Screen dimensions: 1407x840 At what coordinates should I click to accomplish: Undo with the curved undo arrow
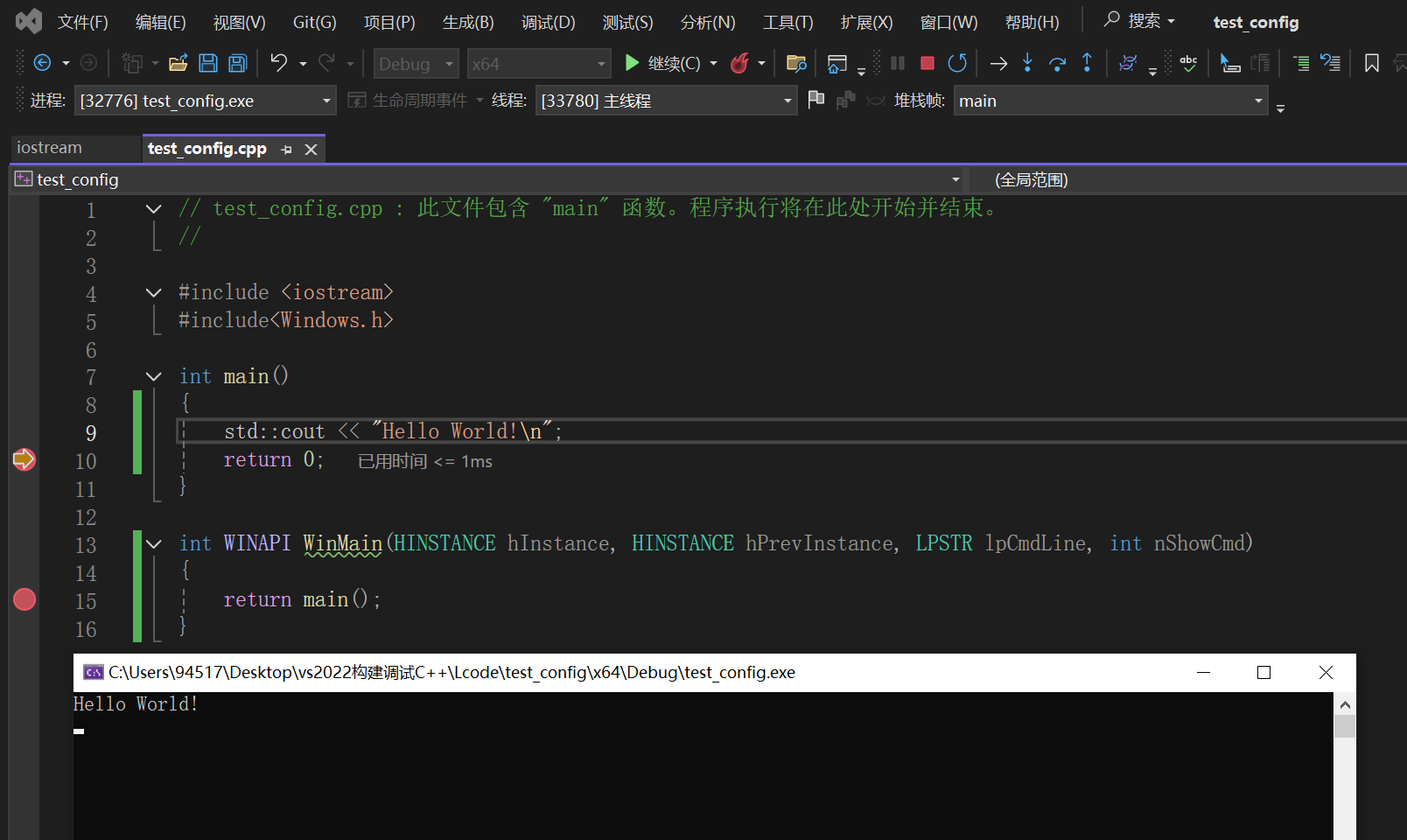point(278,63)
